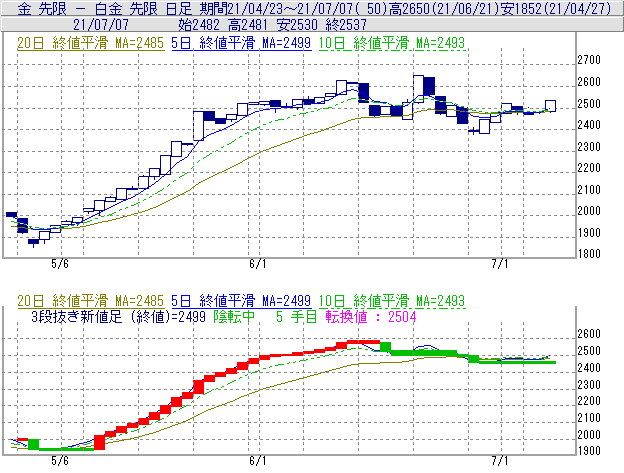The height and width of the screenshot is (473, 624).
Task: Click the 2700 price label on the upper chart axis
Action: (589, 60)
